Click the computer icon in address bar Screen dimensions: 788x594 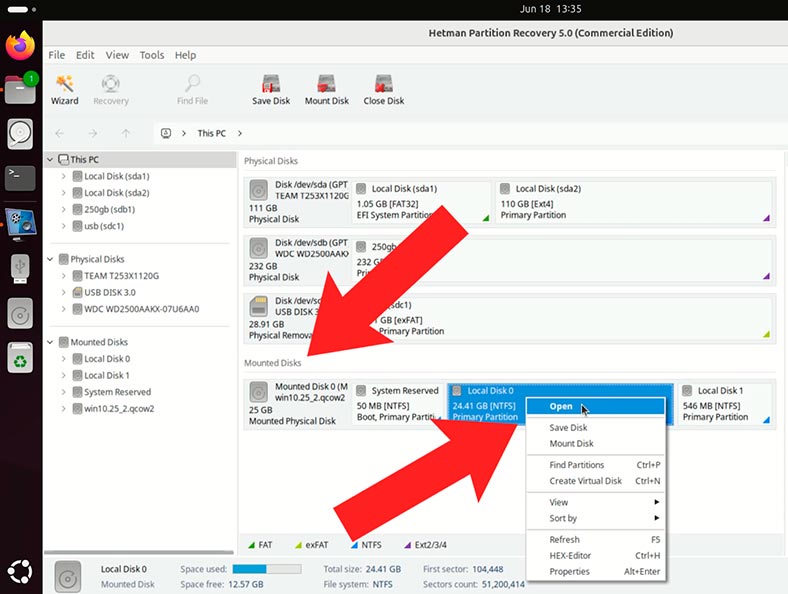pyautogui.click(x=166, y=133)
